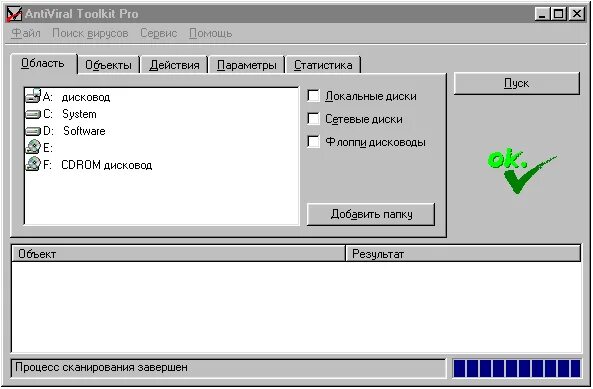
Task: Select the E: CD drive icon
Action: click(x=33, y=147)
